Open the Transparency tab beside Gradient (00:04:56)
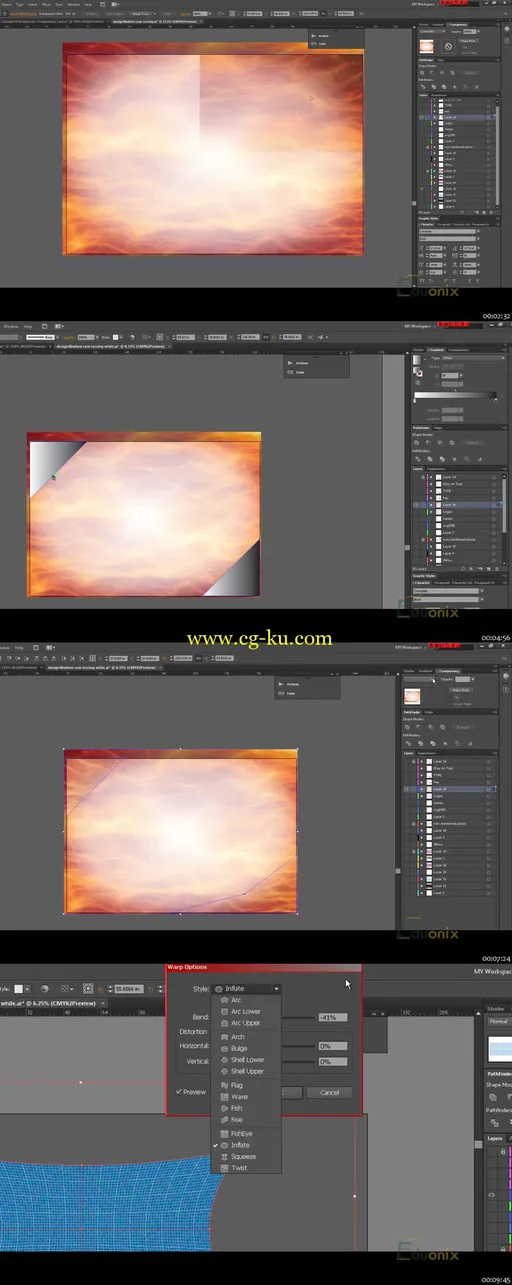 click(458, 350)
